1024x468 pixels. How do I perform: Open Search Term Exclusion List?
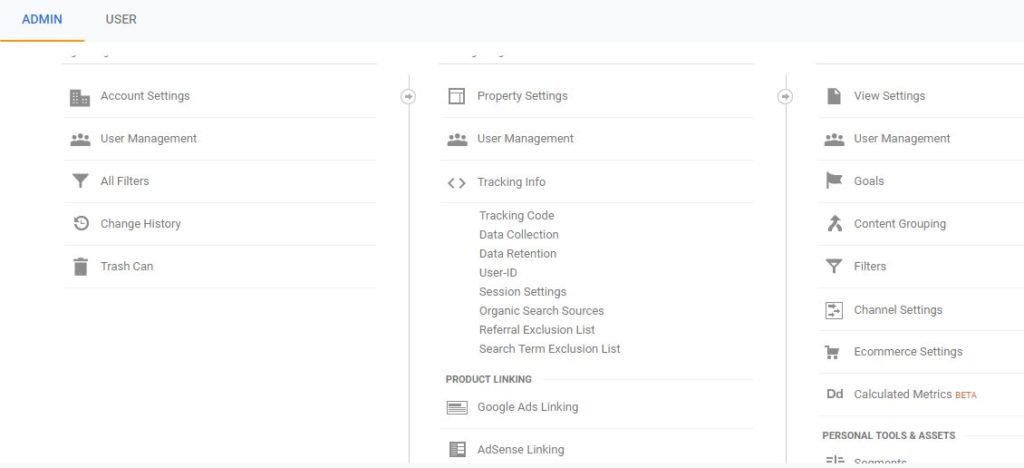click(550, 349)
